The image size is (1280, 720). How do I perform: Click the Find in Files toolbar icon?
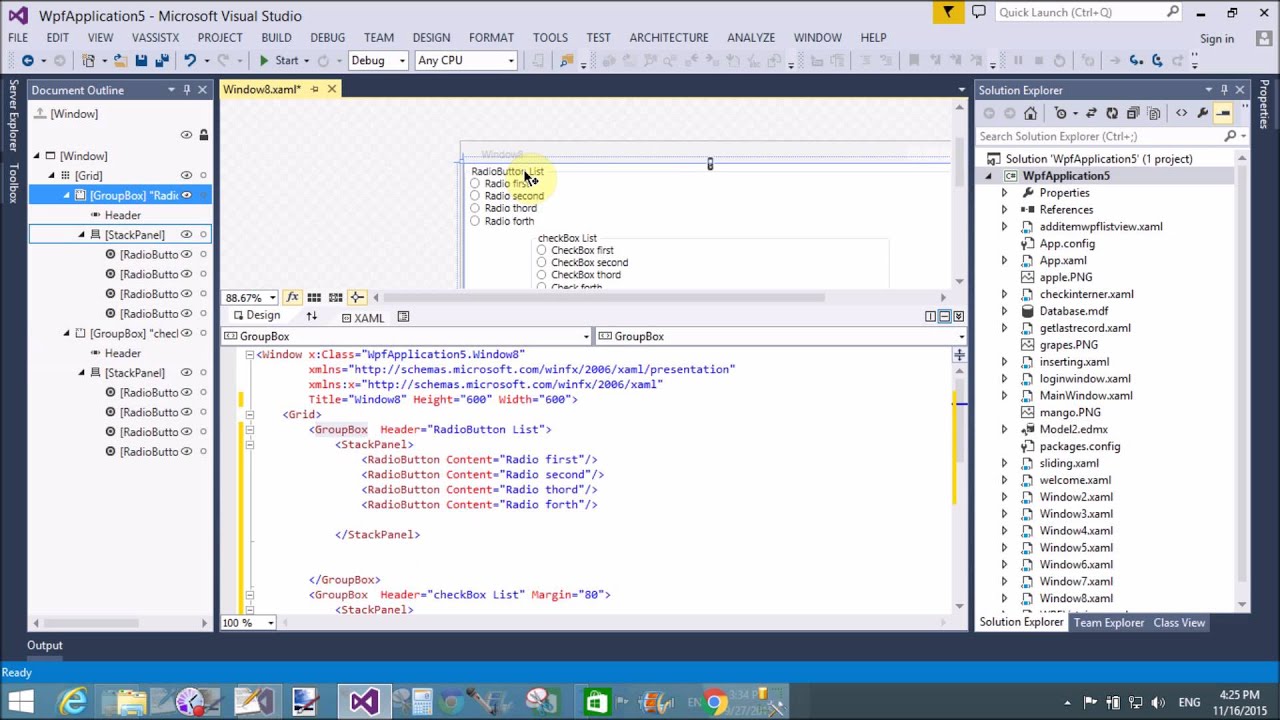567,60
